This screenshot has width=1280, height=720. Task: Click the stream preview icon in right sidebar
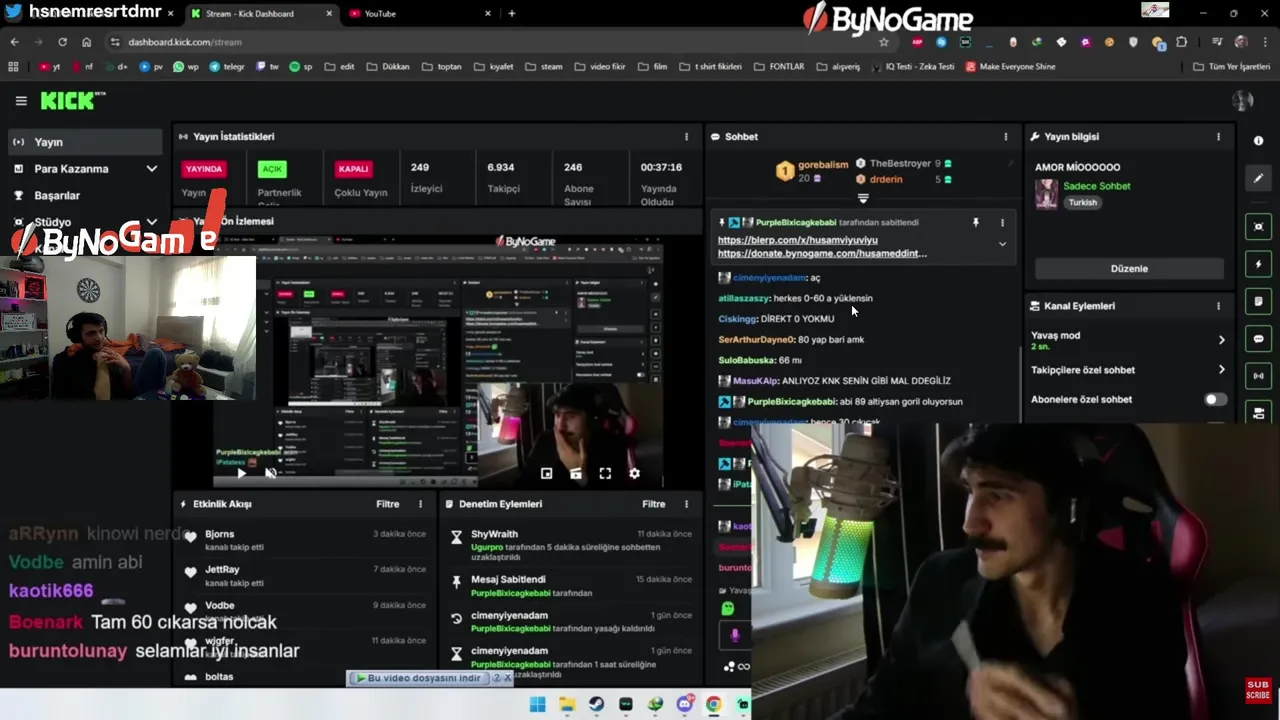(1258, 227)
